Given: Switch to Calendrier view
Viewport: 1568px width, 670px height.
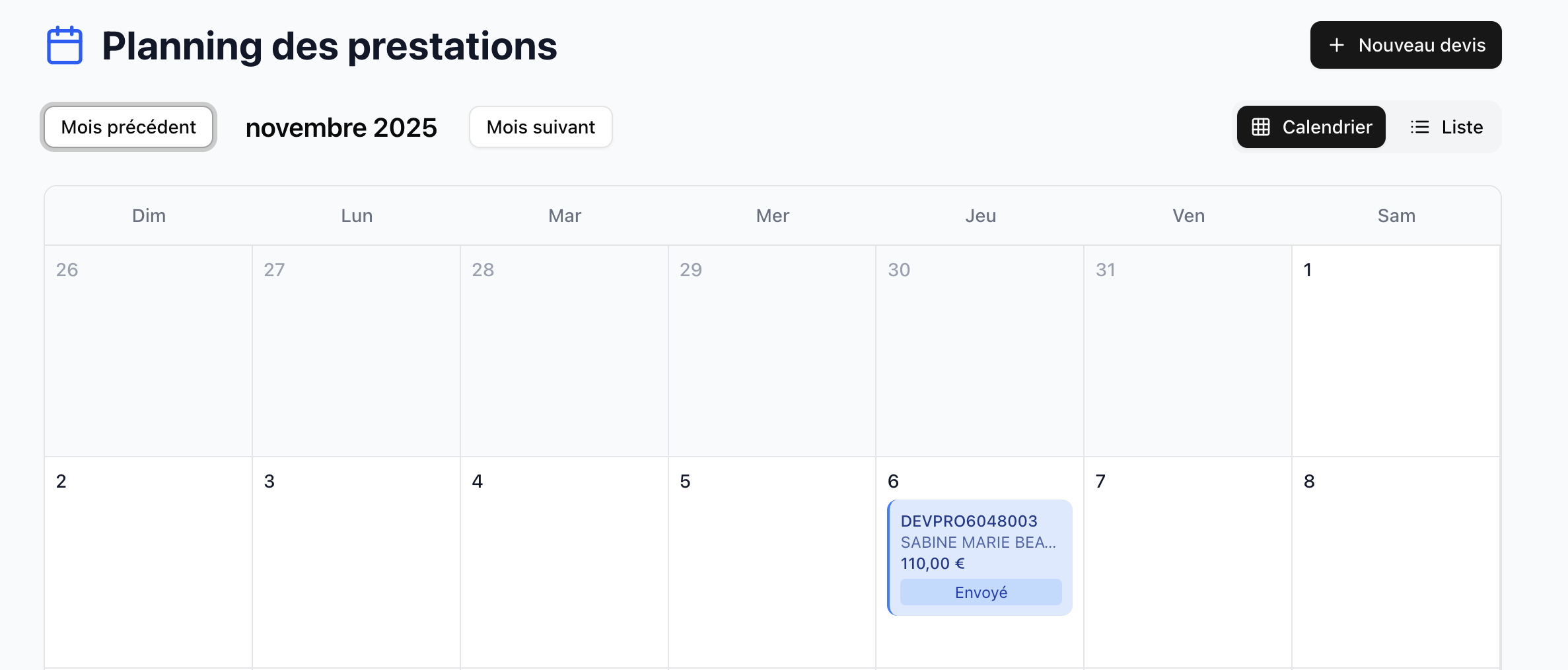Looking at the screenshot, I should pyautogui.click(x=1311, y=127).
